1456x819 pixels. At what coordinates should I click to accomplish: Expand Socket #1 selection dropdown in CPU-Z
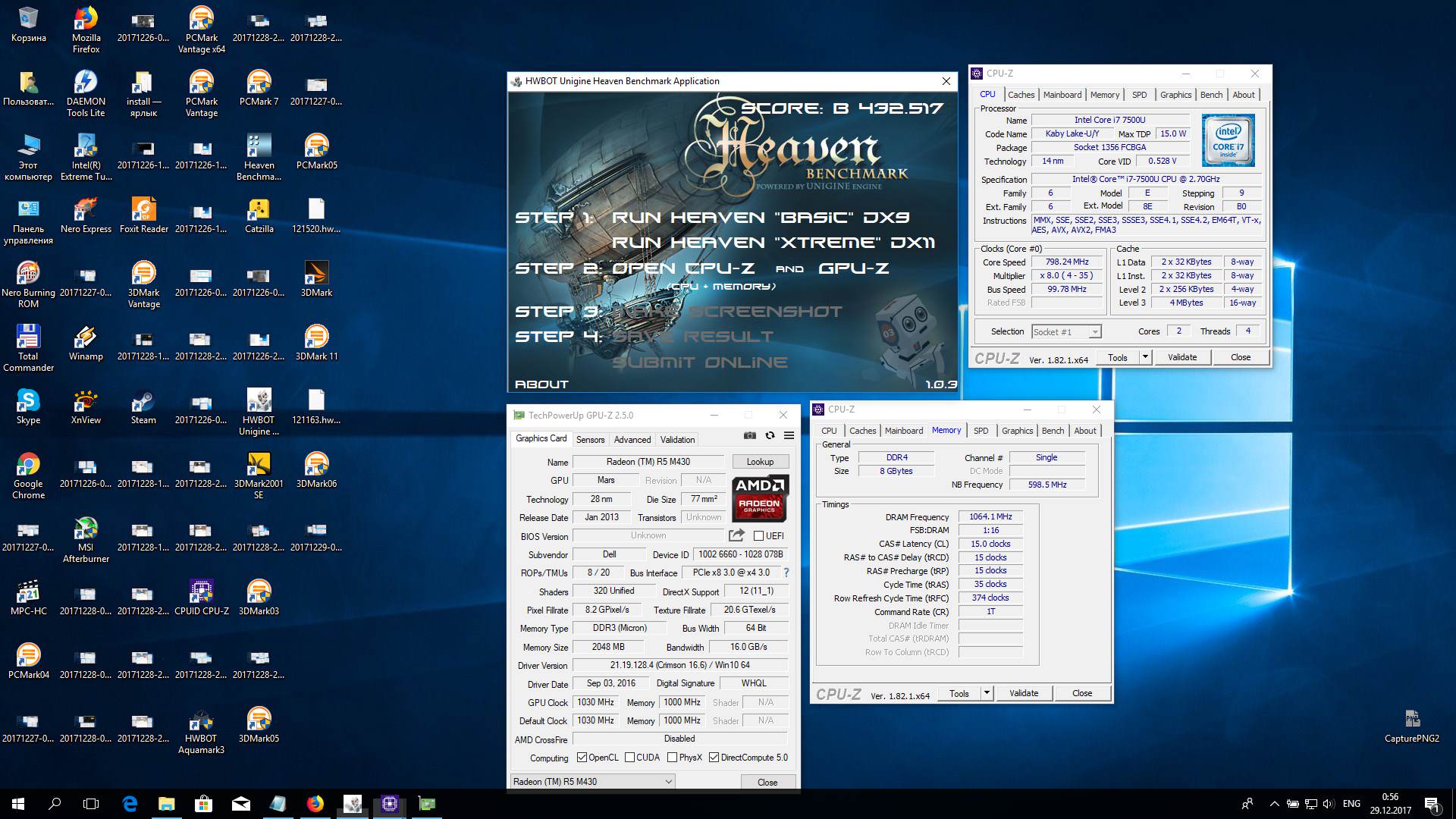tap(1094, 331)
